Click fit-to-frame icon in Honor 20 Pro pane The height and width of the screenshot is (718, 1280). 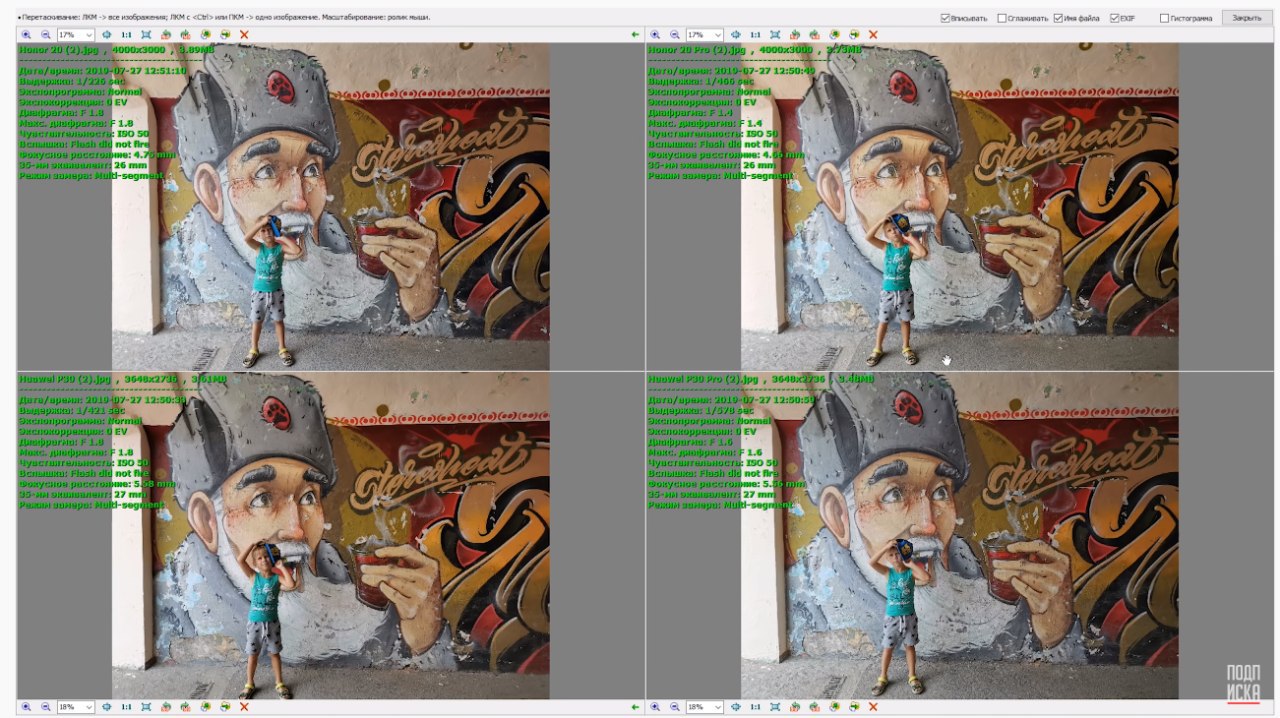click(775, 34)
